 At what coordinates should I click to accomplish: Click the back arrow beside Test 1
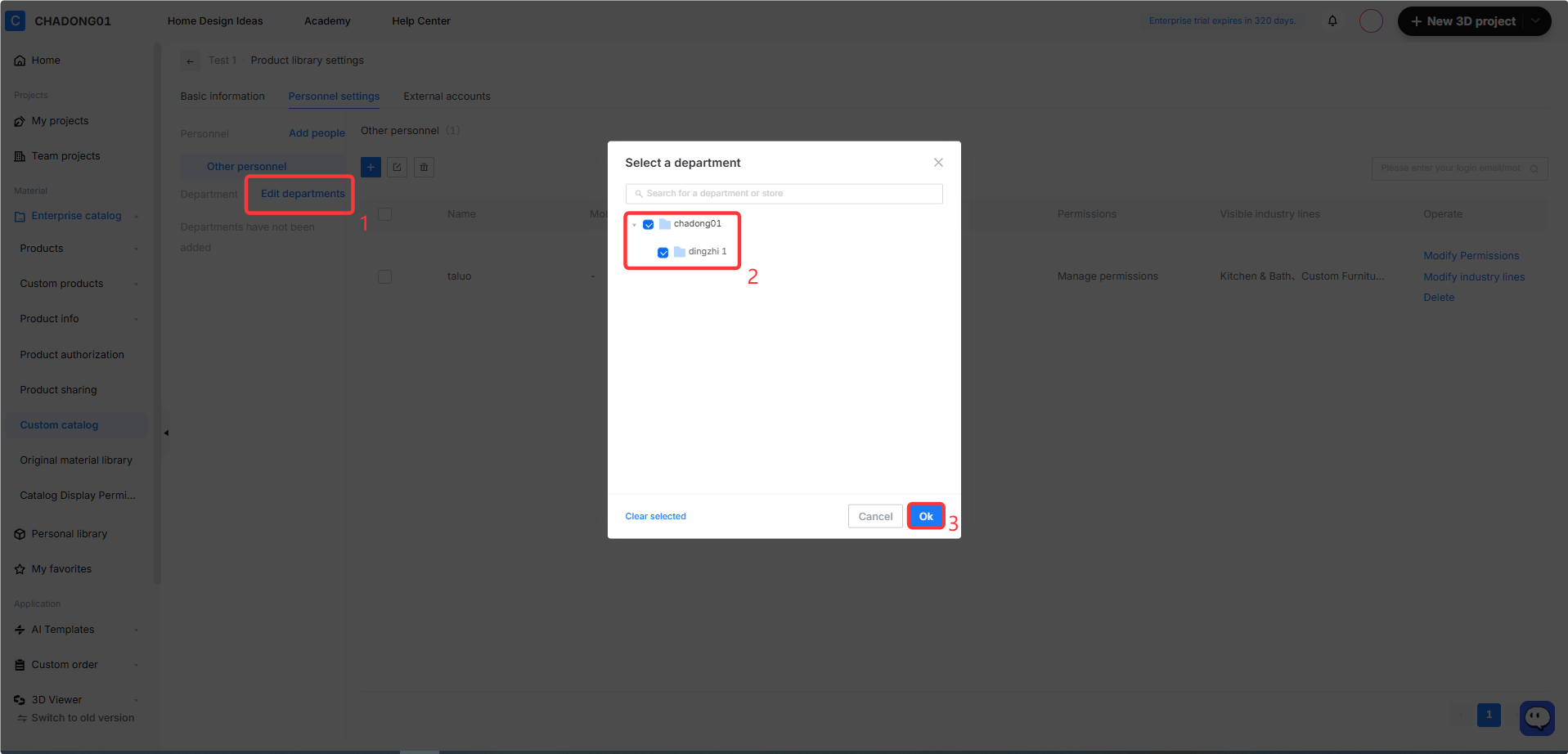tap(190, 61)
